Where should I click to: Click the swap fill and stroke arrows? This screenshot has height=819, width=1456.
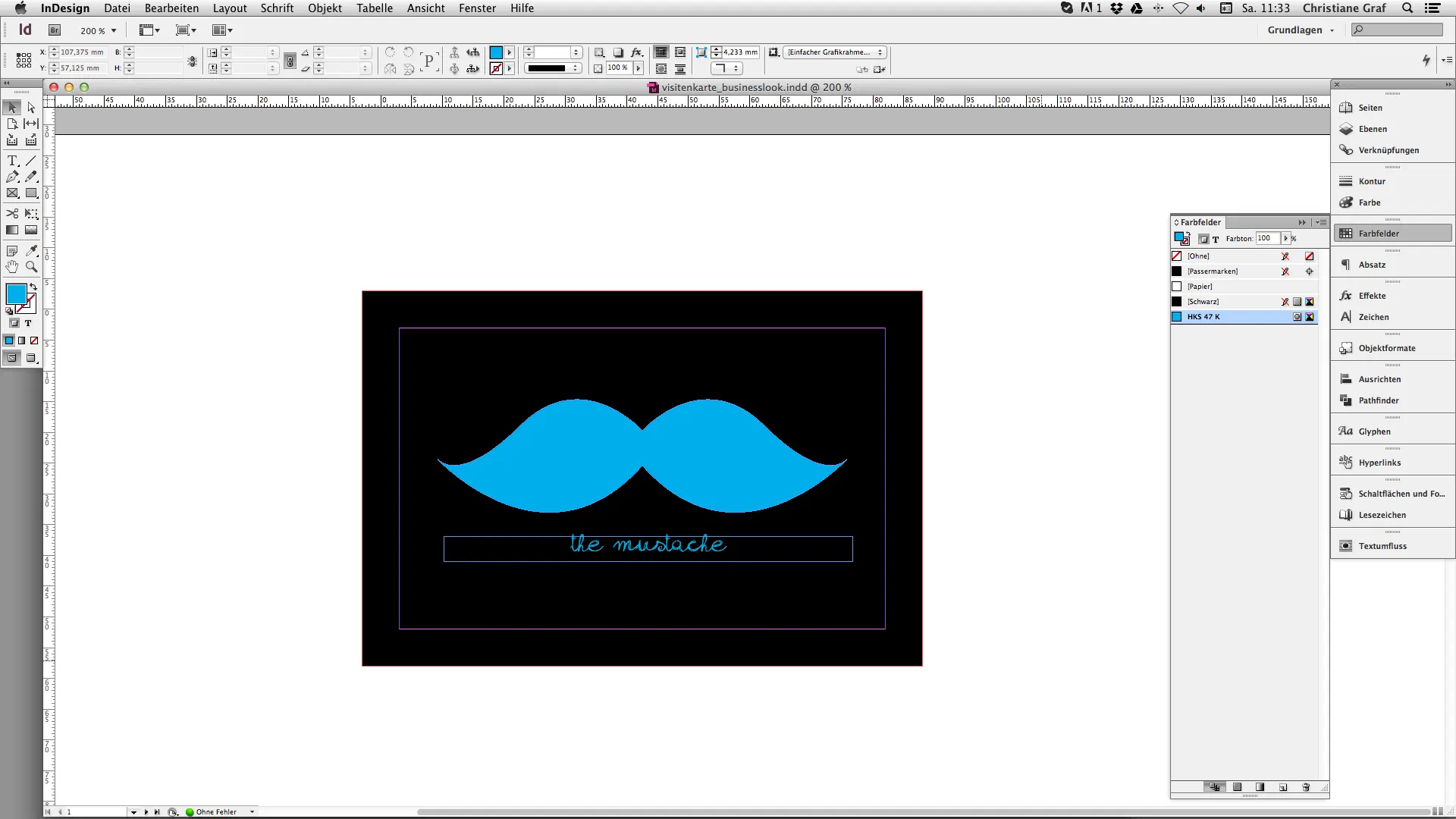pyautogui.click(x=33, y=287)
